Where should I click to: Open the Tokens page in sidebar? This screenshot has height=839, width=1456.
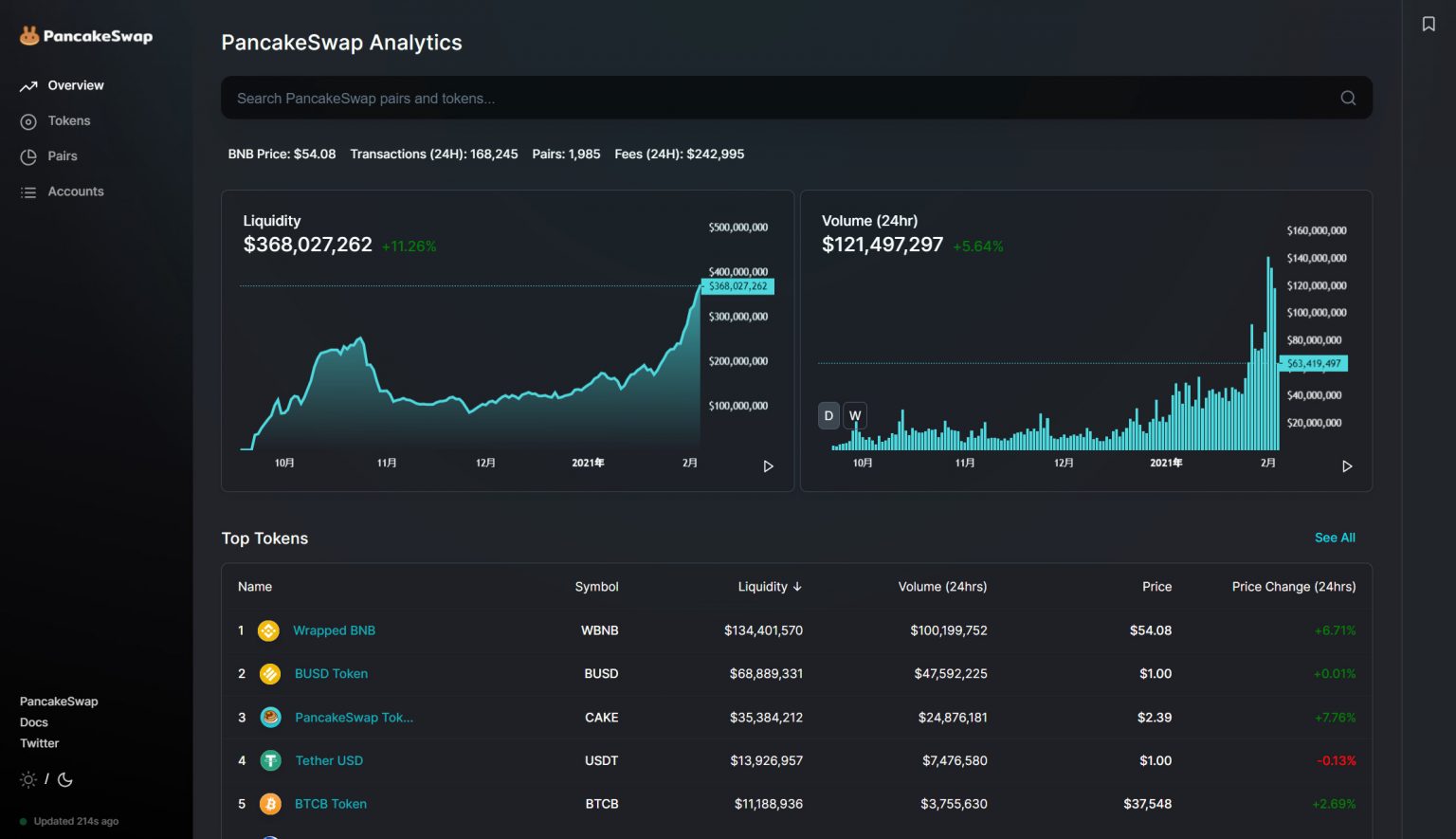(x=69, y=120)
